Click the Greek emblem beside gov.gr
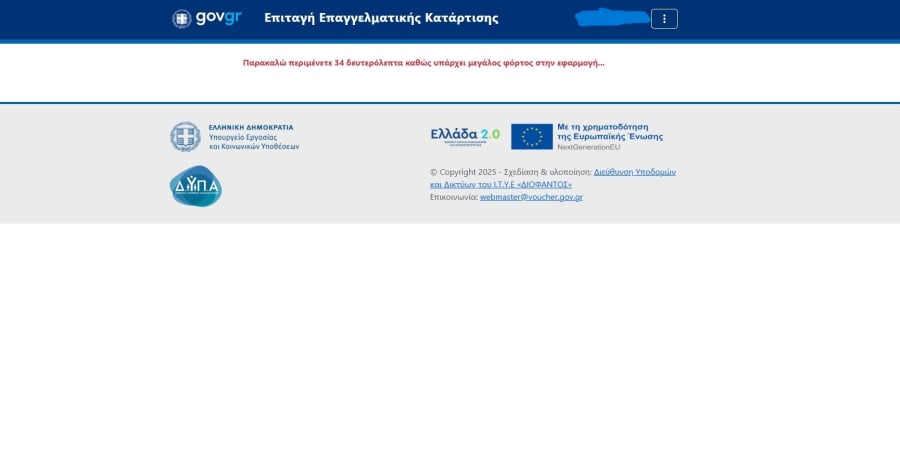The width and height of the screenshot is (900, 475). tap(181, 18)
